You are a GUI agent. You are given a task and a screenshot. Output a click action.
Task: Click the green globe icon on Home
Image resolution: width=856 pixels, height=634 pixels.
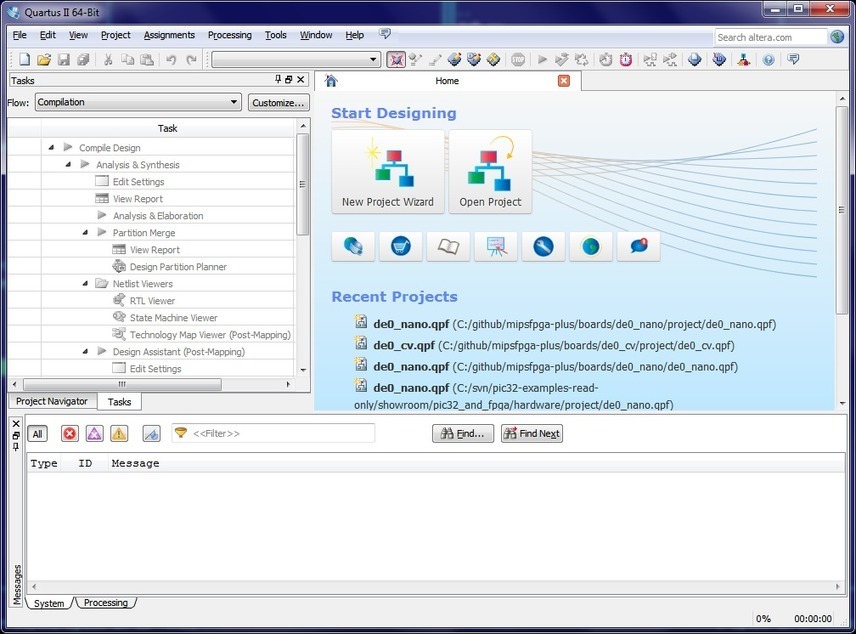591,246
